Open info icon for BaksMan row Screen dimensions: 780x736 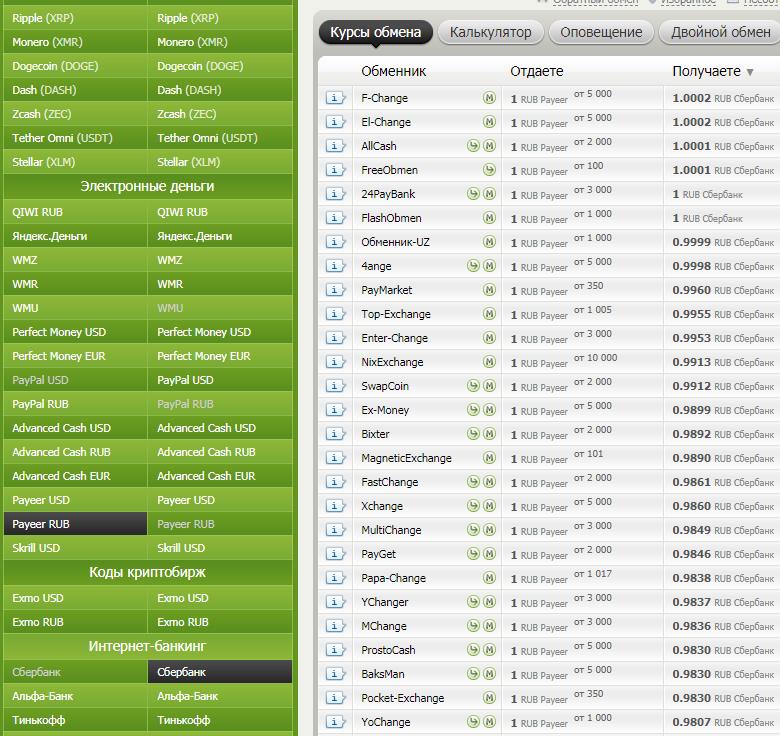[335, 674]
